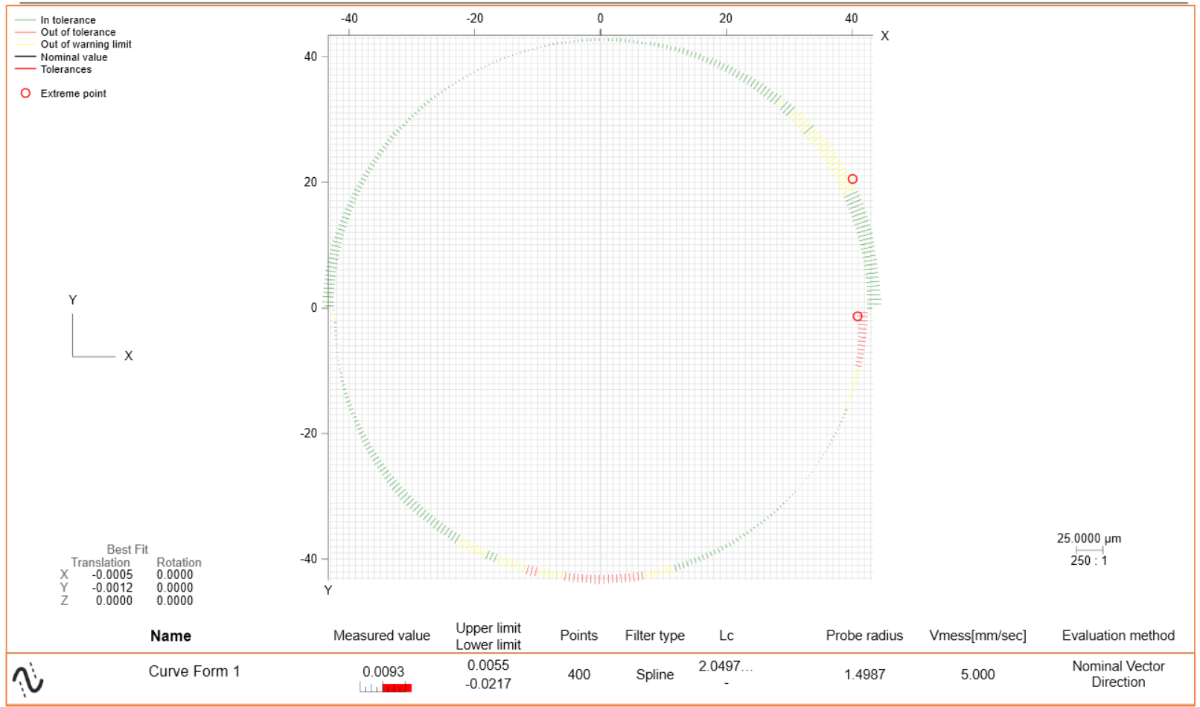
Task: Click the Vmess value 5.000
Action: click(977, 675)
